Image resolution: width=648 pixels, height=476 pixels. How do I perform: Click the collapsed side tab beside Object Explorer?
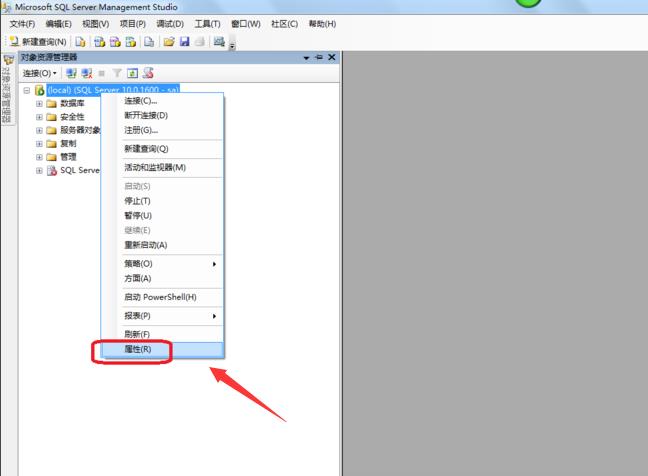click(x=7, y=89)
